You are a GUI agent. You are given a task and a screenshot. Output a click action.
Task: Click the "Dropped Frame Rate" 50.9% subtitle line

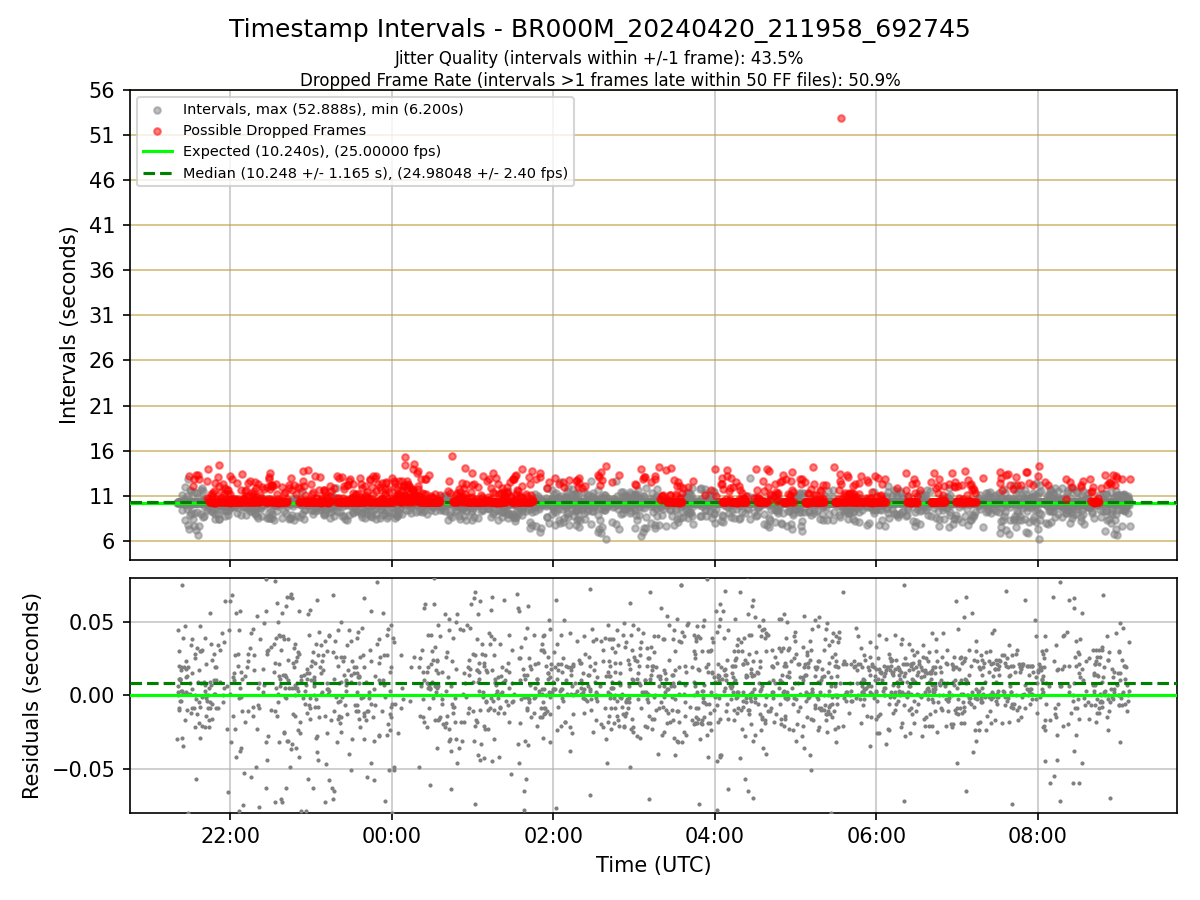click(600, 80)
